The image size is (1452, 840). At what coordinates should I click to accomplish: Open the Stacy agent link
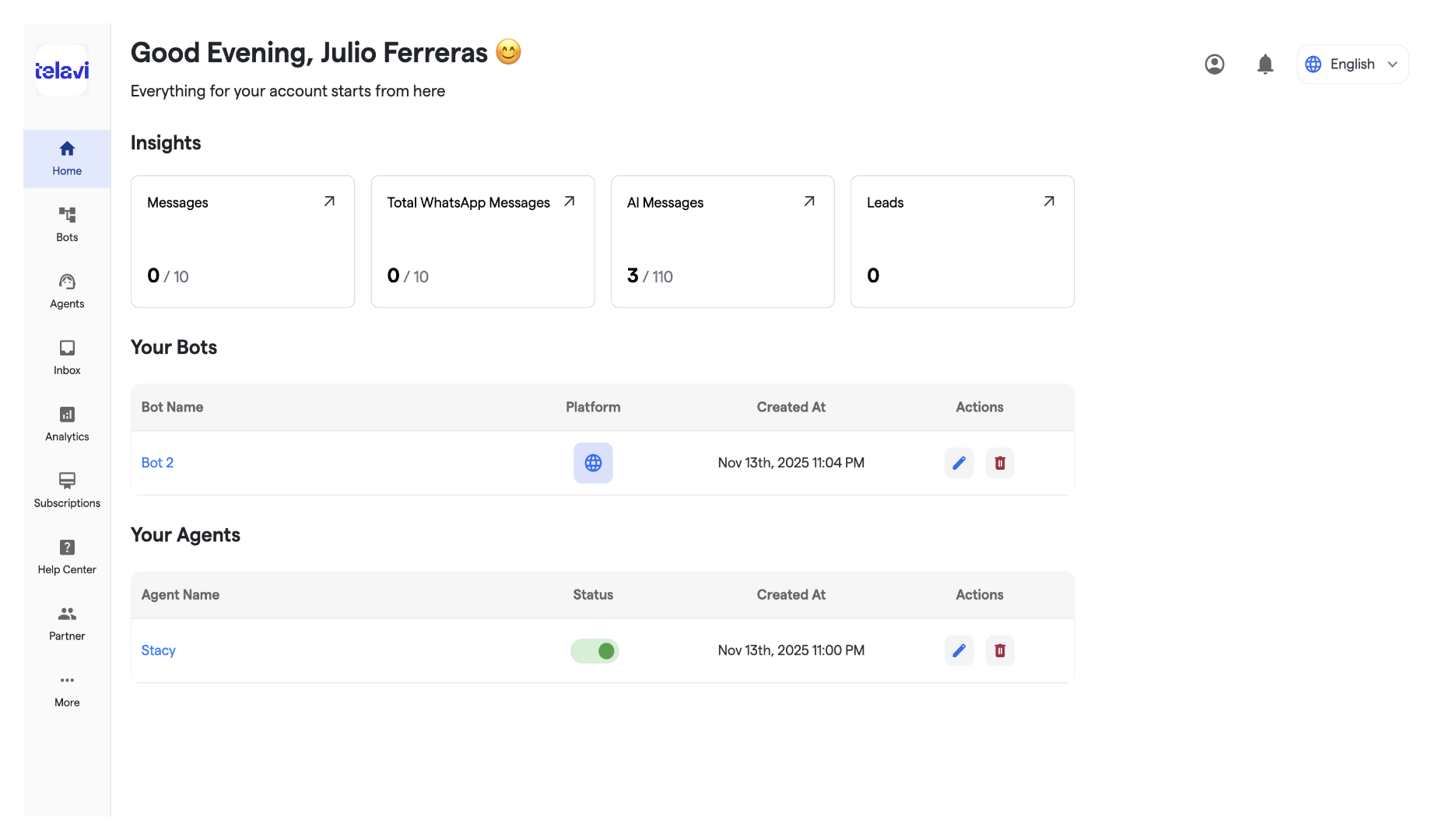(158, 650)
